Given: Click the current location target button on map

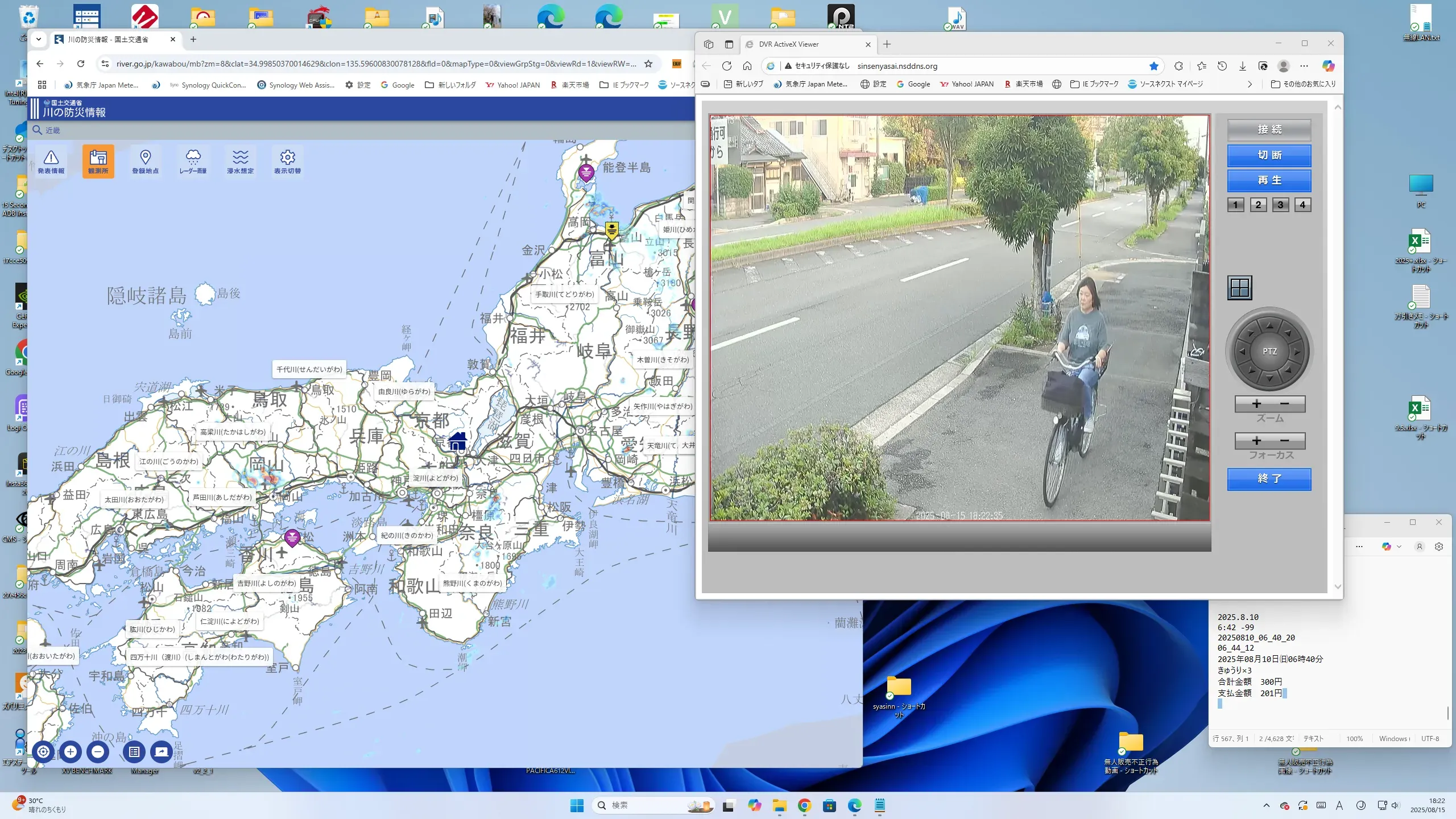Looking at the screenshot, I should click(x=43, y=751).
